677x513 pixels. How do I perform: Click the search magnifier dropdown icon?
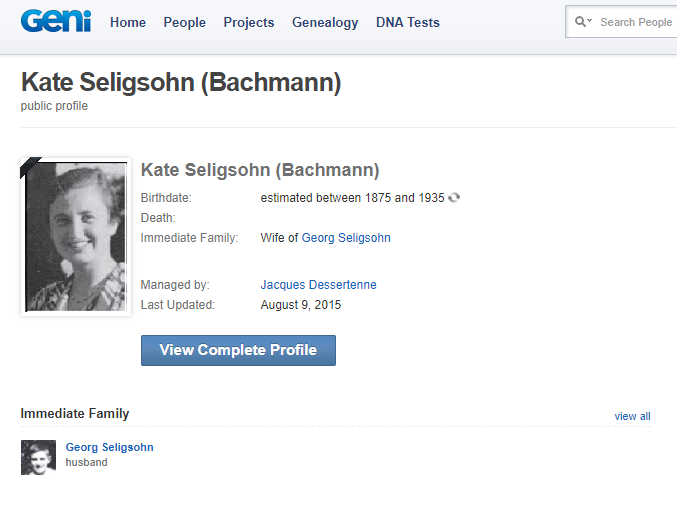(583, 22)
